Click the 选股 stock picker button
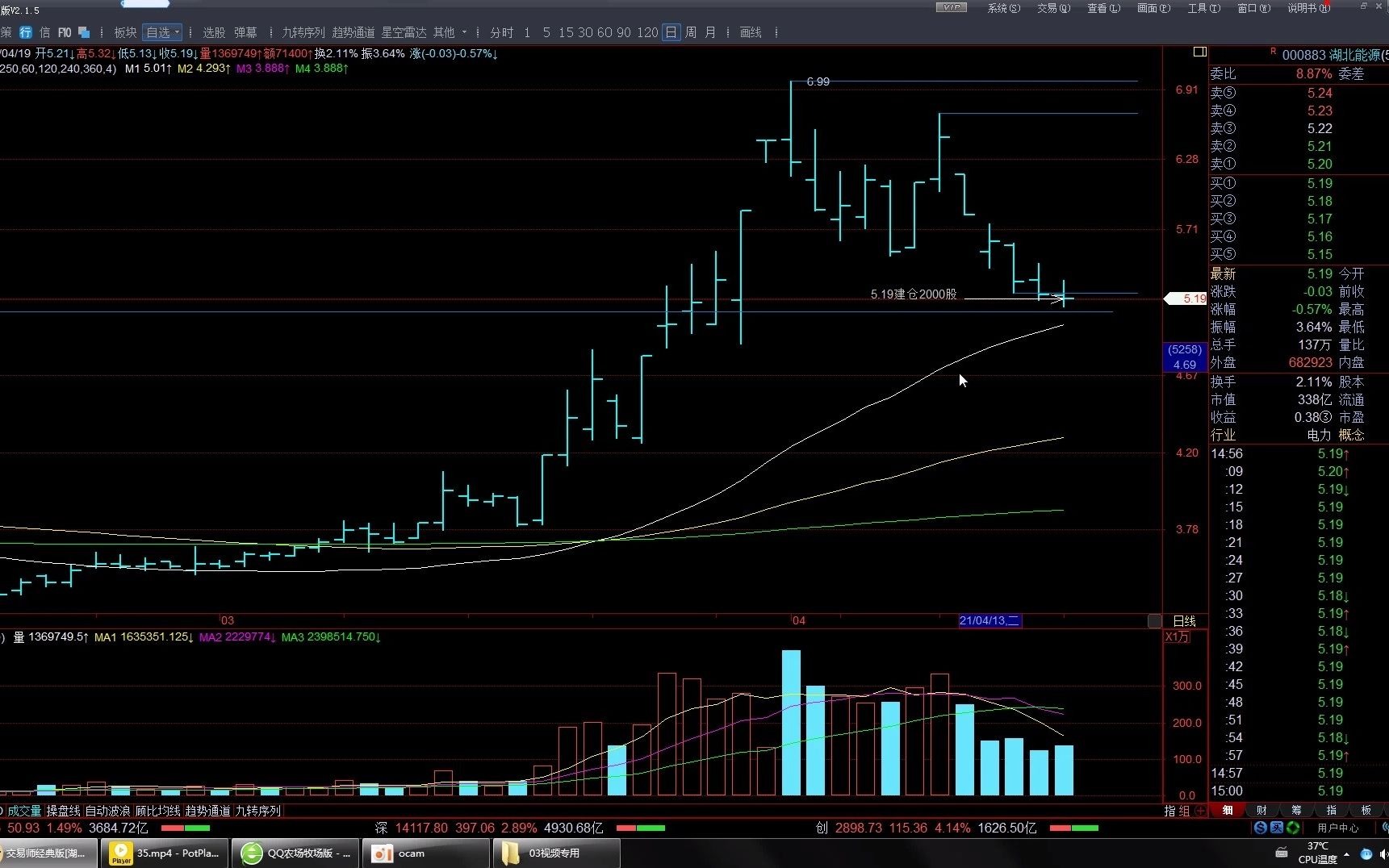 pyautogui.click(x=214, y=32)
